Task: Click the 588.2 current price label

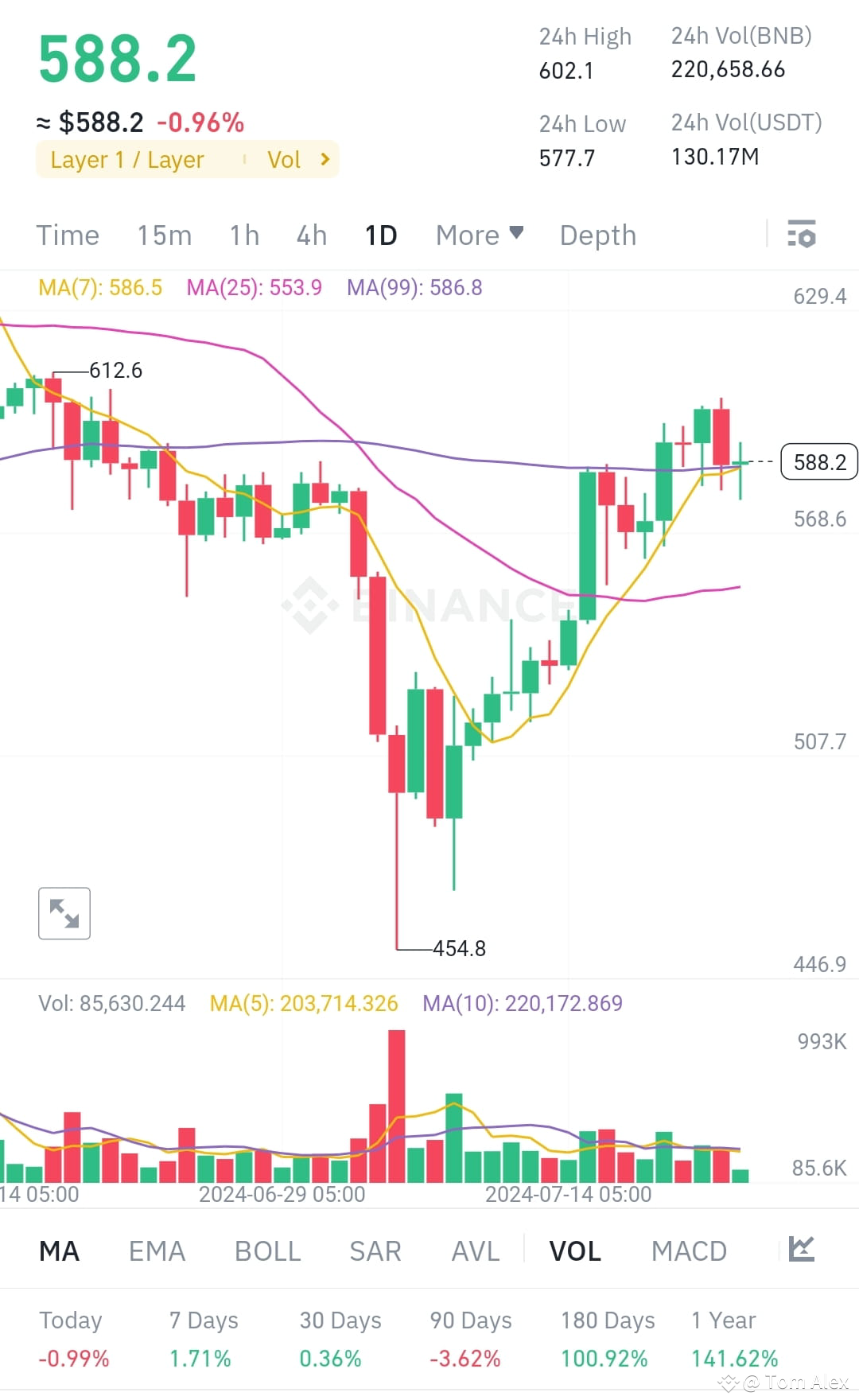Action: click(x=818, y=461)
